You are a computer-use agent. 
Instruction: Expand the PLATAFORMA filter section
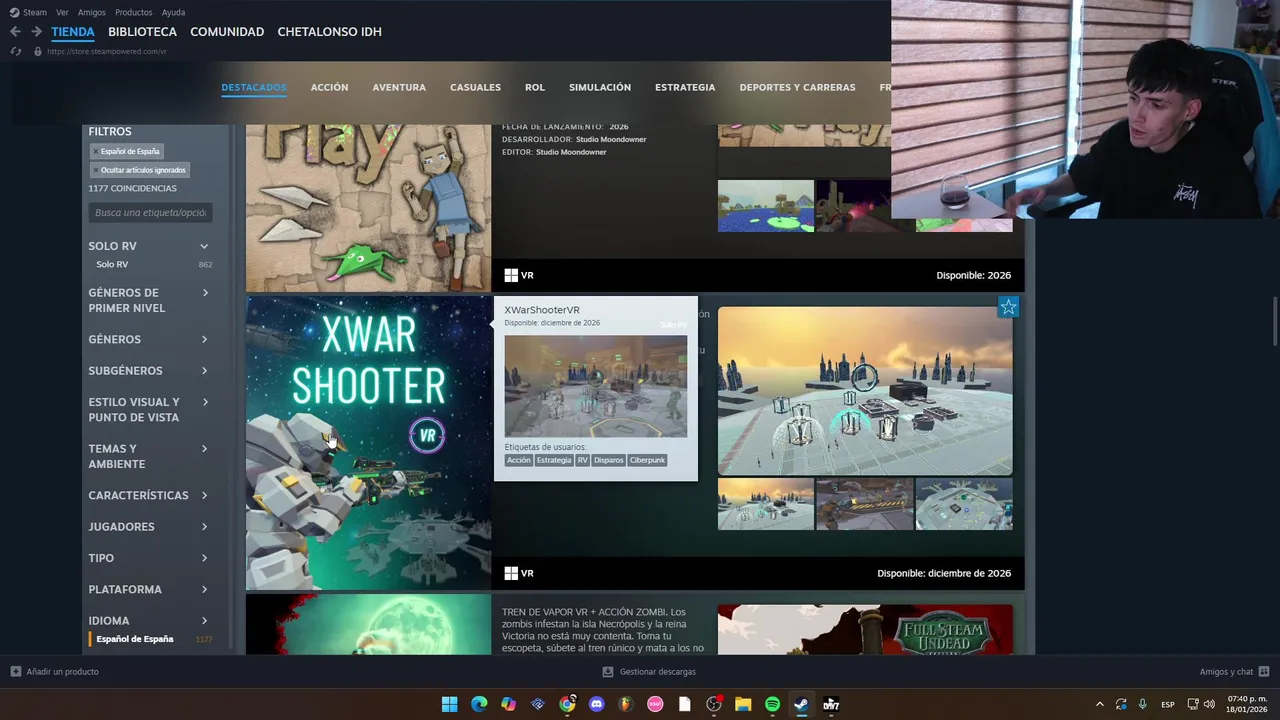click(x=204, y=589)
